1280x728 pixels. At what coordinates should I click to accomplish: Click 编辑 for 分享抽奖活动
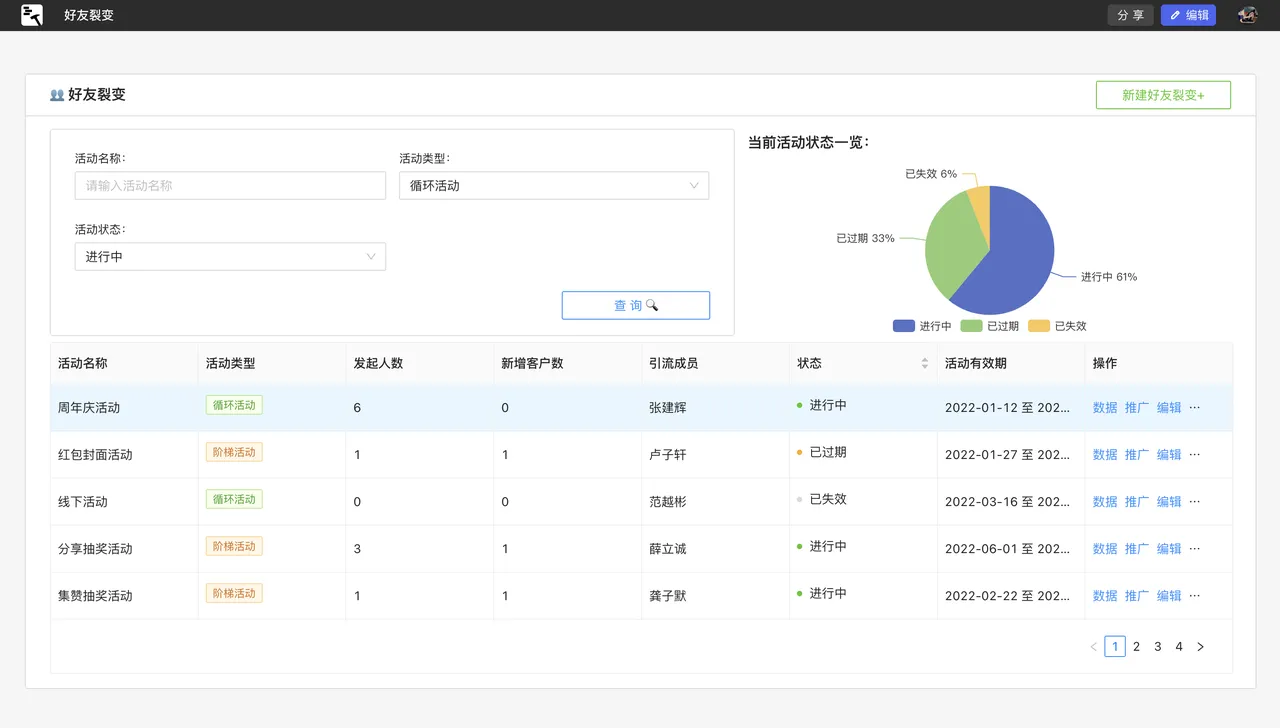[x=1169, y=548]
